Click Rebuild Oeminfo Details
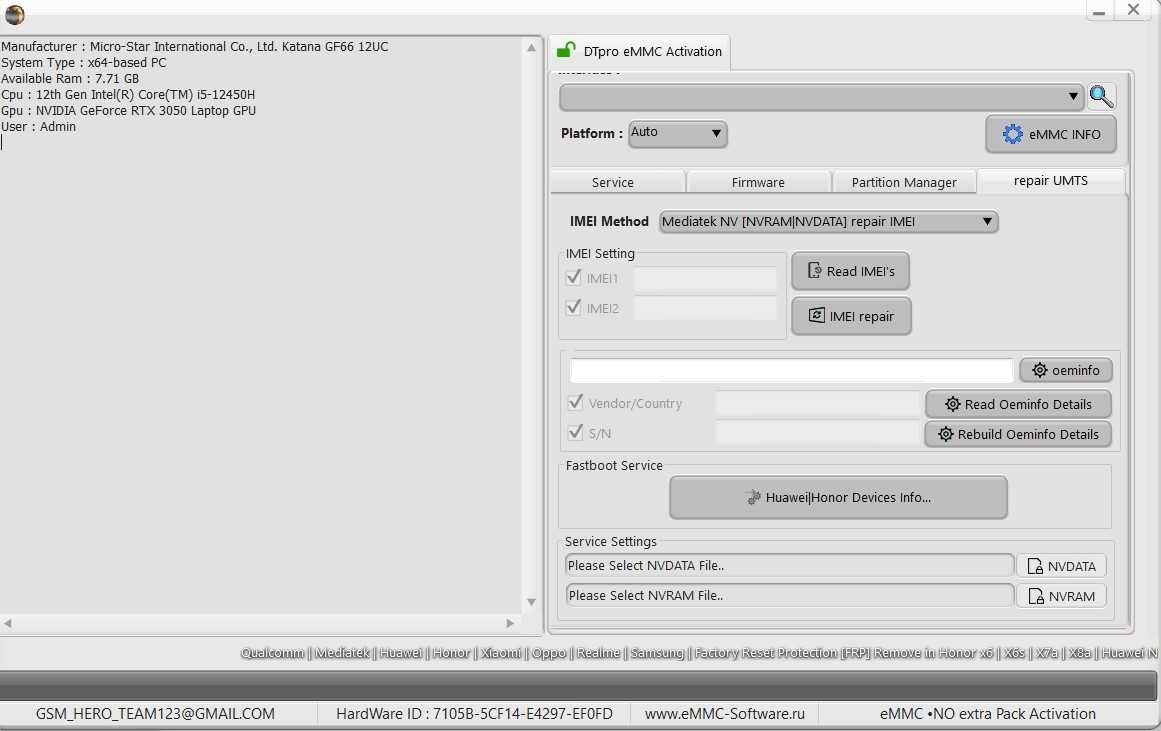Screen dimensions: 1161x731 (x=1018, y=434)
